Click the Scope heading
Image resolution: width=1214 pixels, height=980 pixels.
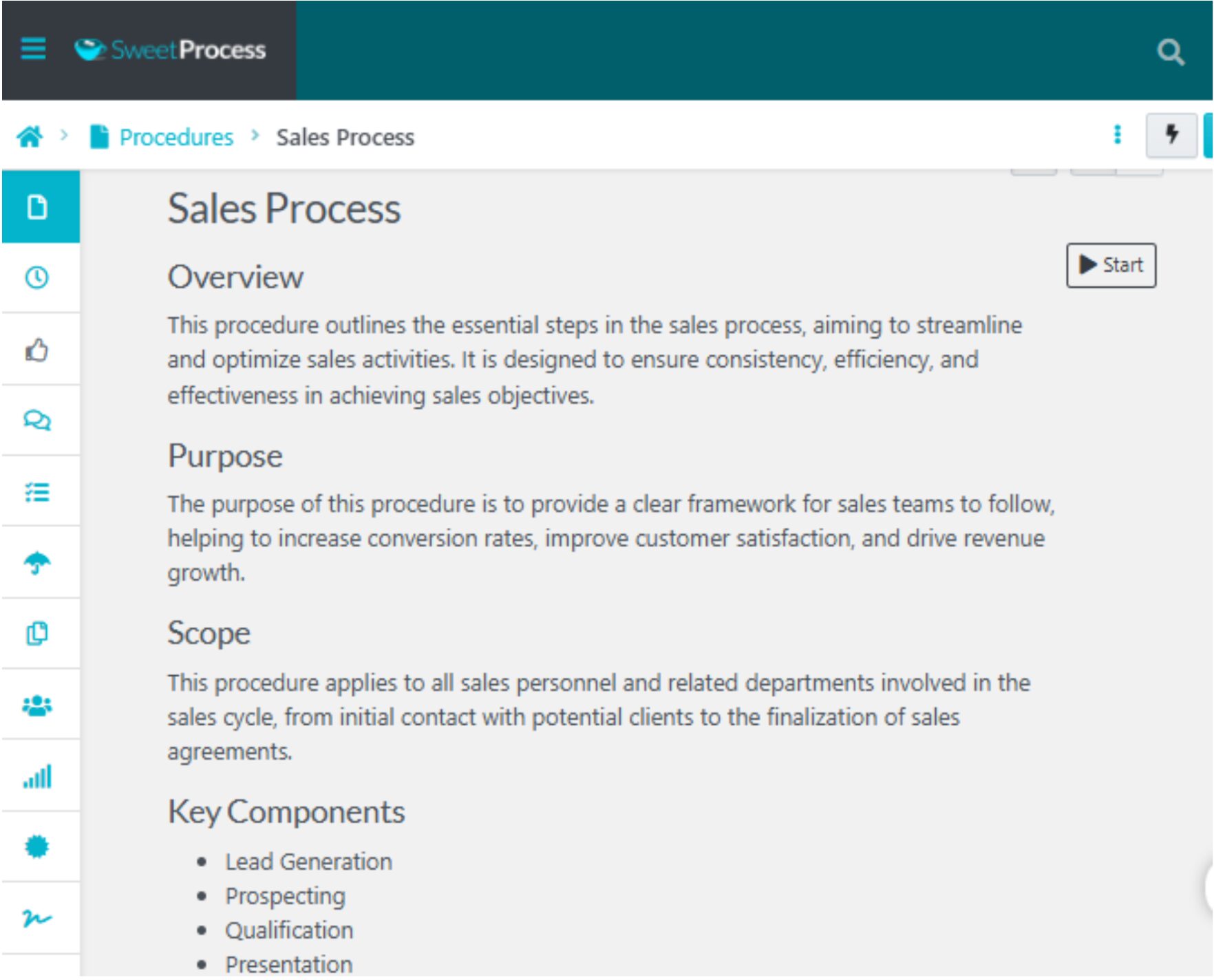click(x=209, y=633)
